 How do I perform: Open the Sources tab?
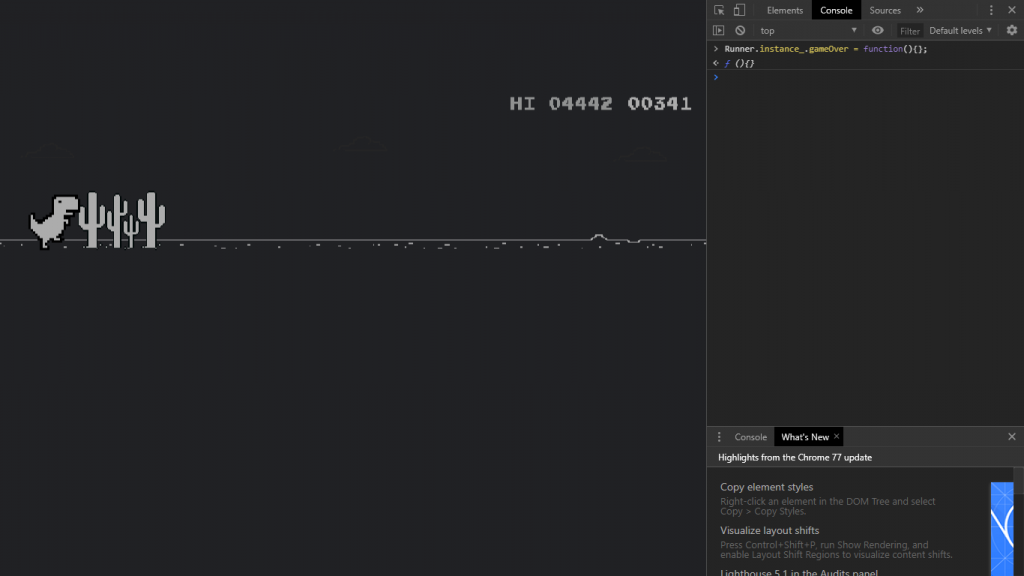click(x=885, y=10)
